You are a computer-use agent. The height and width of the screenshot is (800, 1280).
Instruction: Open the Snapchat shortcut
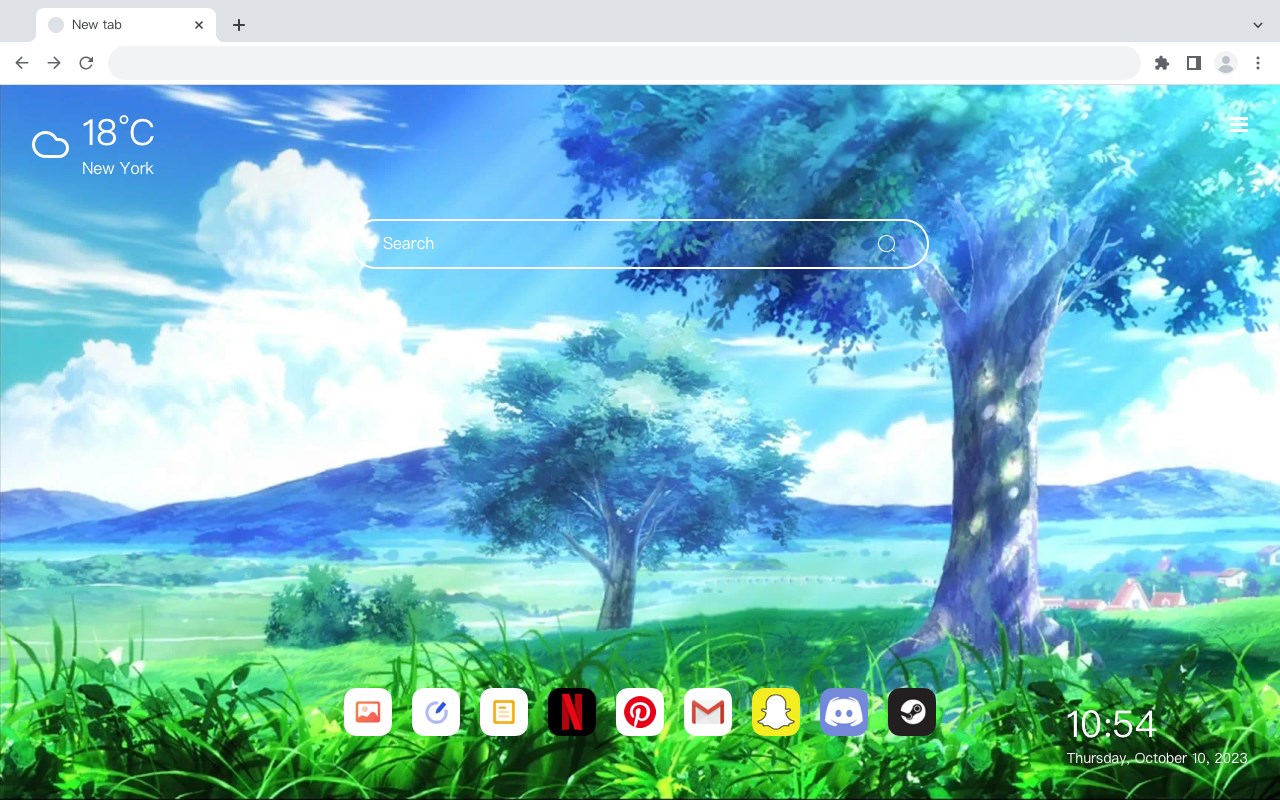[x=776, y=712]
